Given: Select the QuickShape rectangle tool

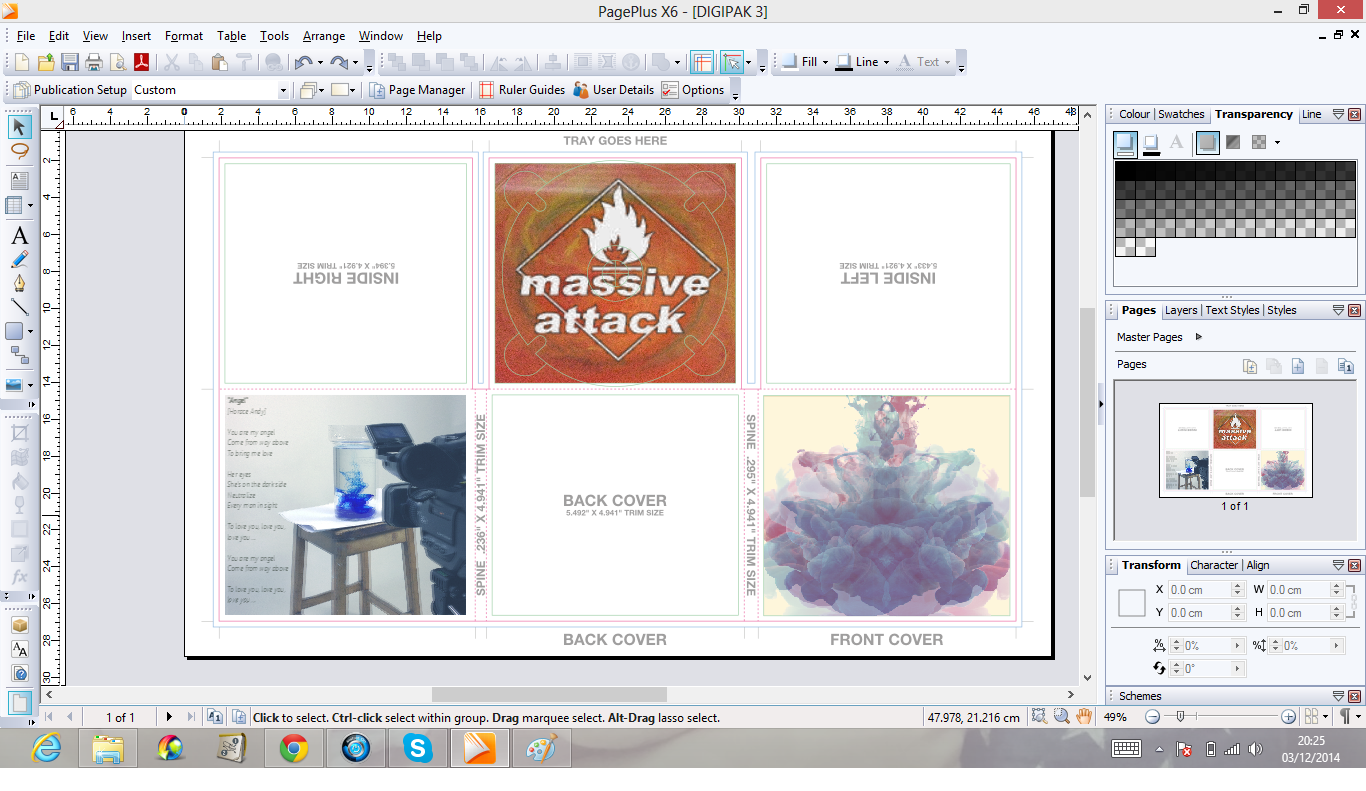Looking at the screenshot, I should click(x=15, y=331).
